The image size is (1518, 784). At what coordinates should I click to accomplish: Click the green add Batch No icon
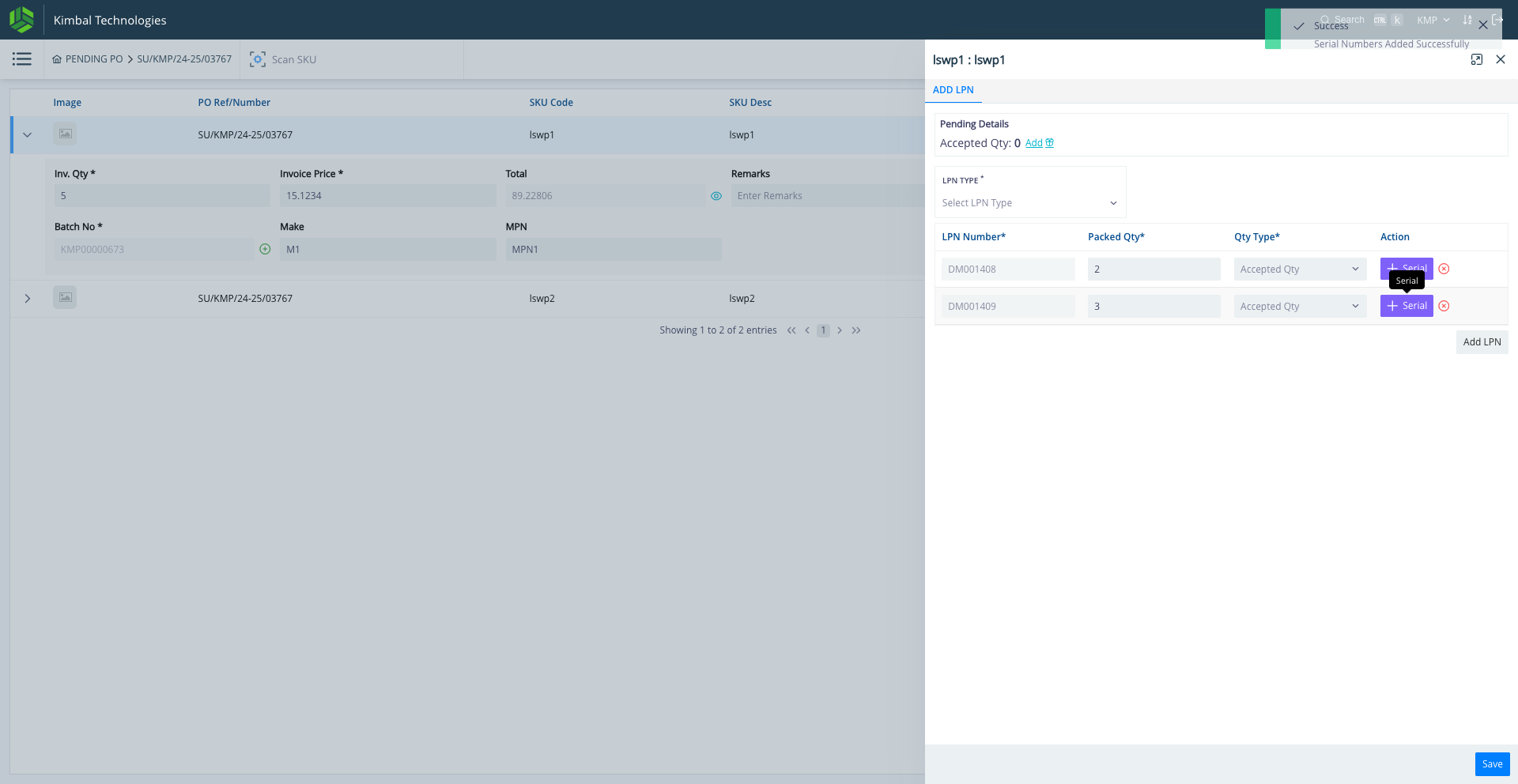click(x=265, y=249)
